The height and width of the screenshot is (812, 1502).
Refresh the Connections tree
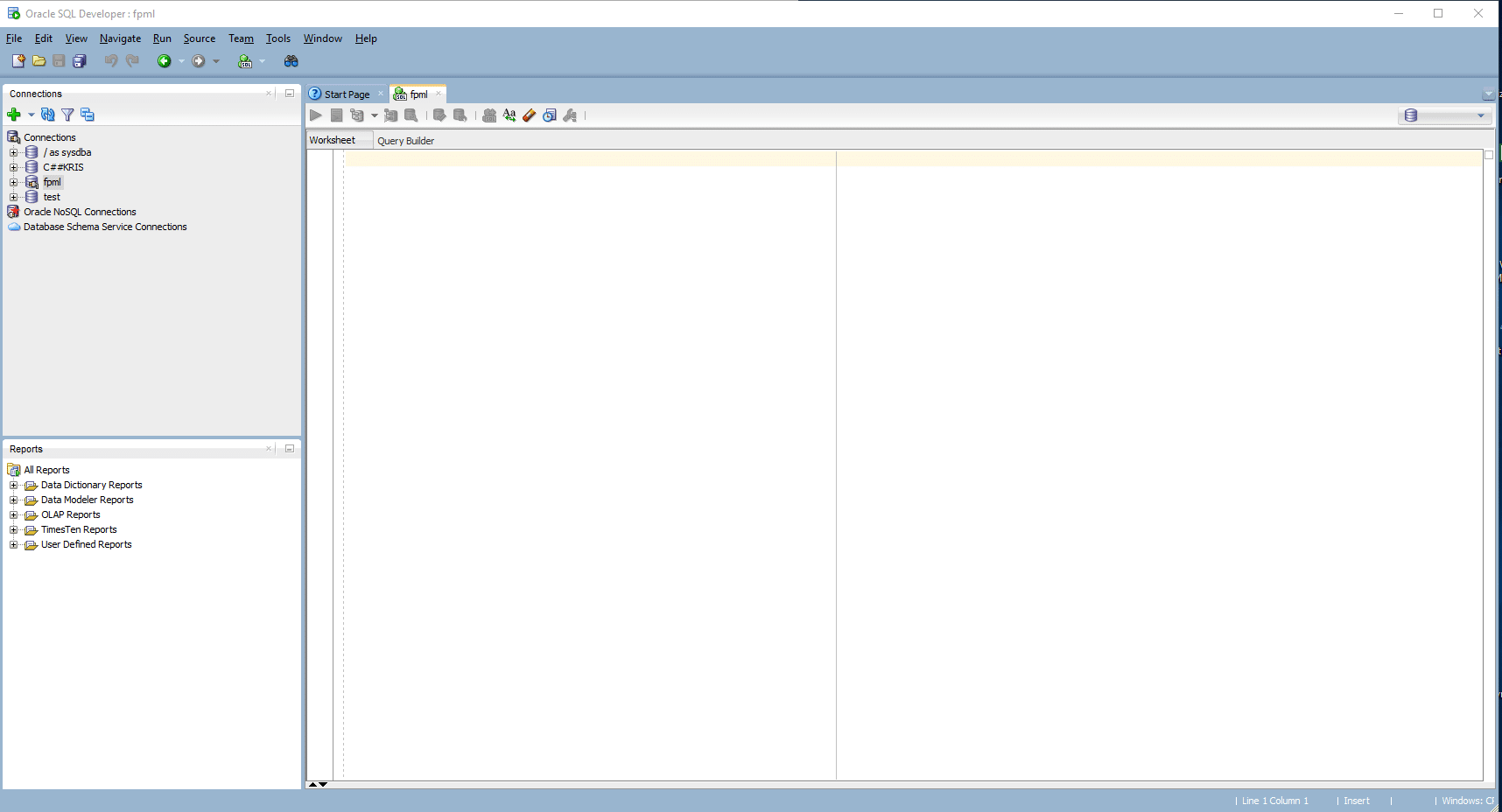click(48, 115)
